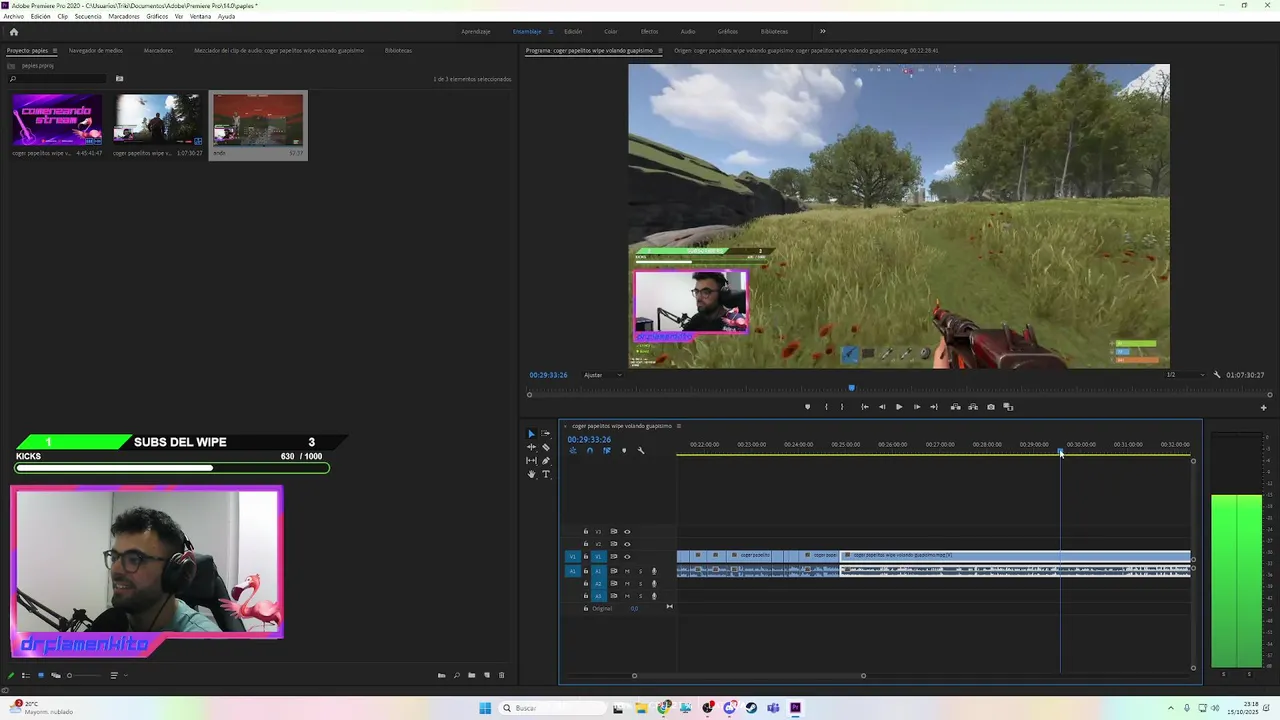
Task: Select the Selection tool arrow
Action: (531, 434)
